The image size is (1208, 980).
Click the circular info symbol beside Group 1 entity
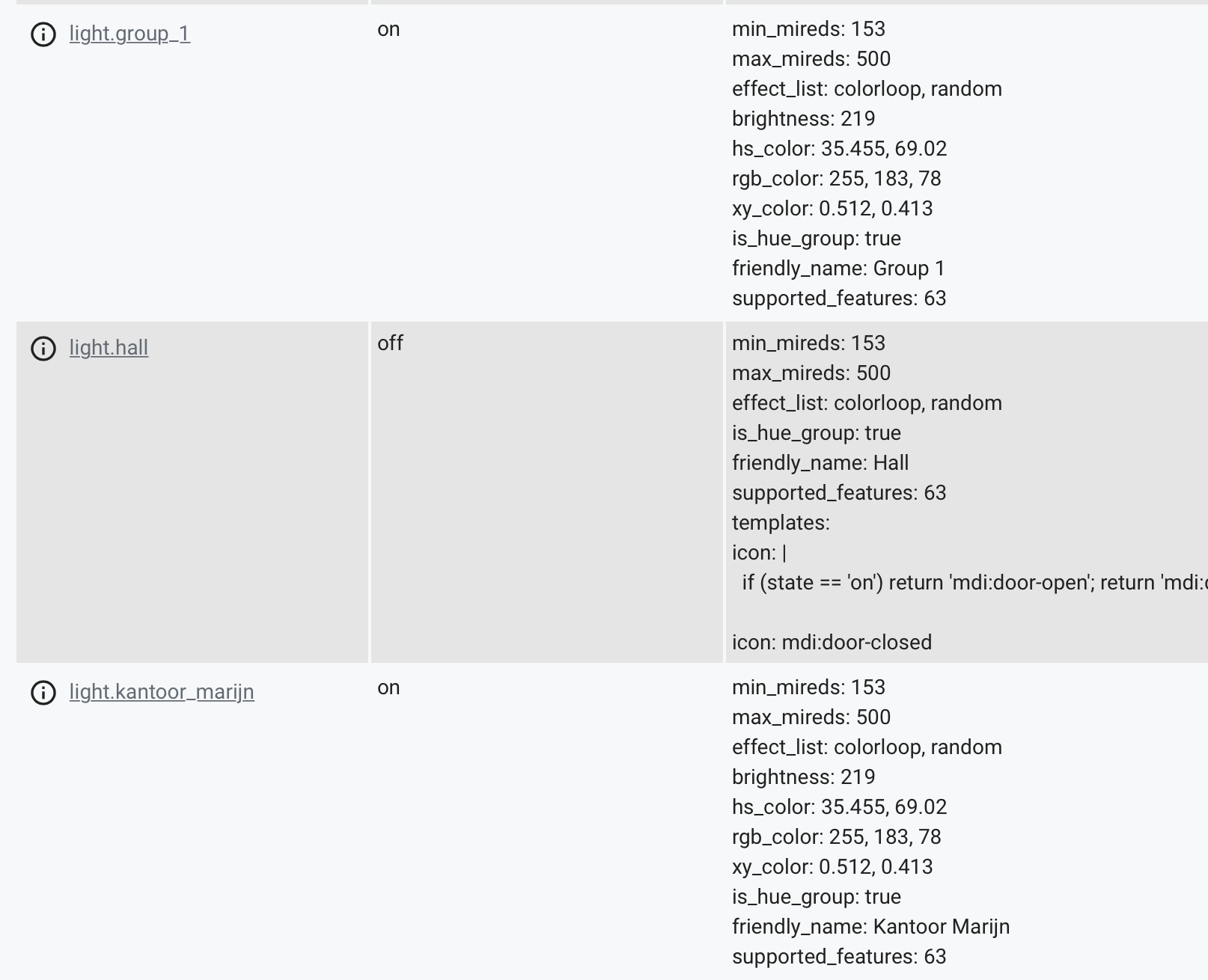(43, 33)
